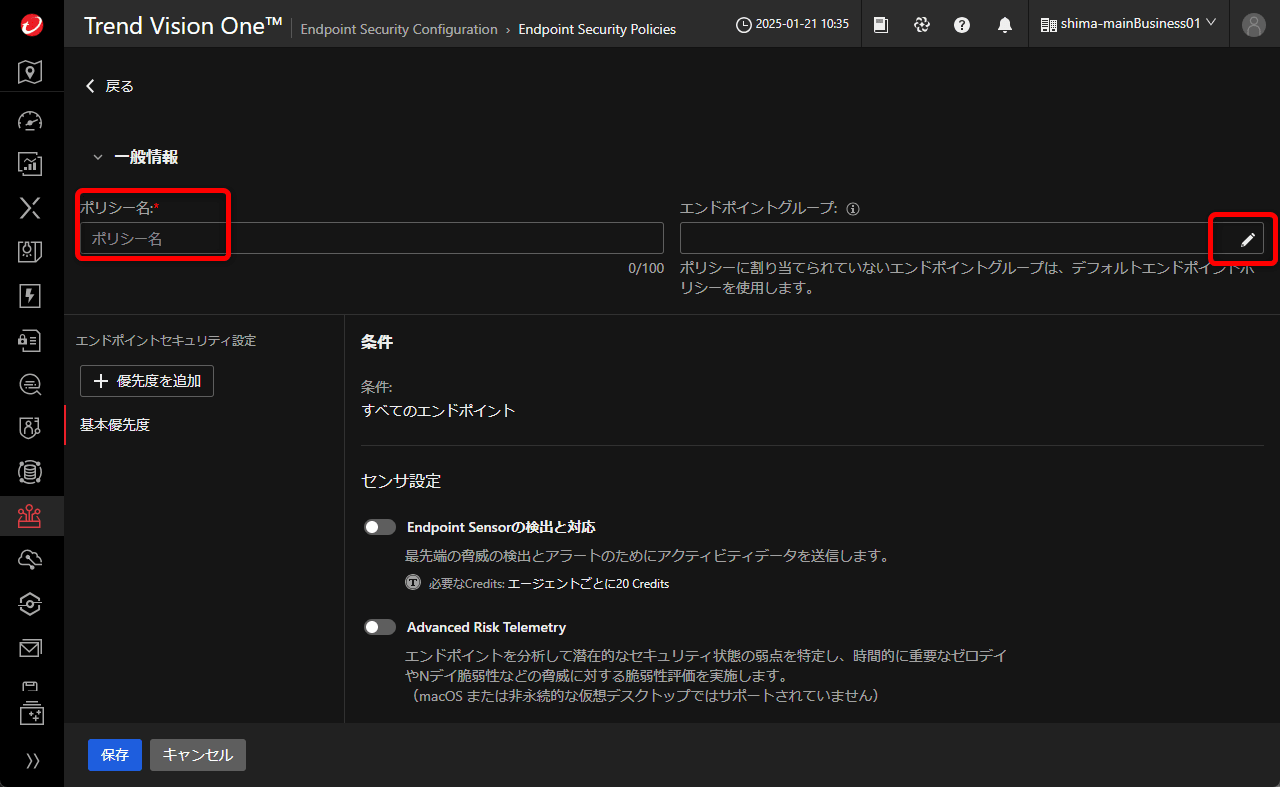This screenshot has width=1280, height=787.
Task: Click the 優先度を追加 button
Action: 147,381
